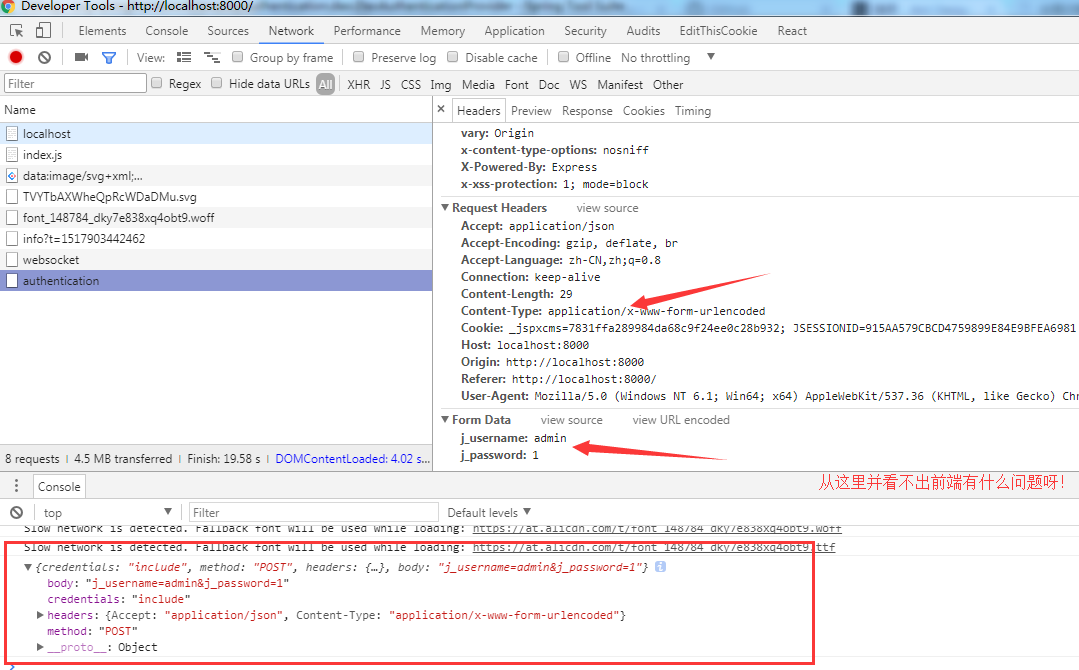Switch to large request rows view icon

coord(184,57)
